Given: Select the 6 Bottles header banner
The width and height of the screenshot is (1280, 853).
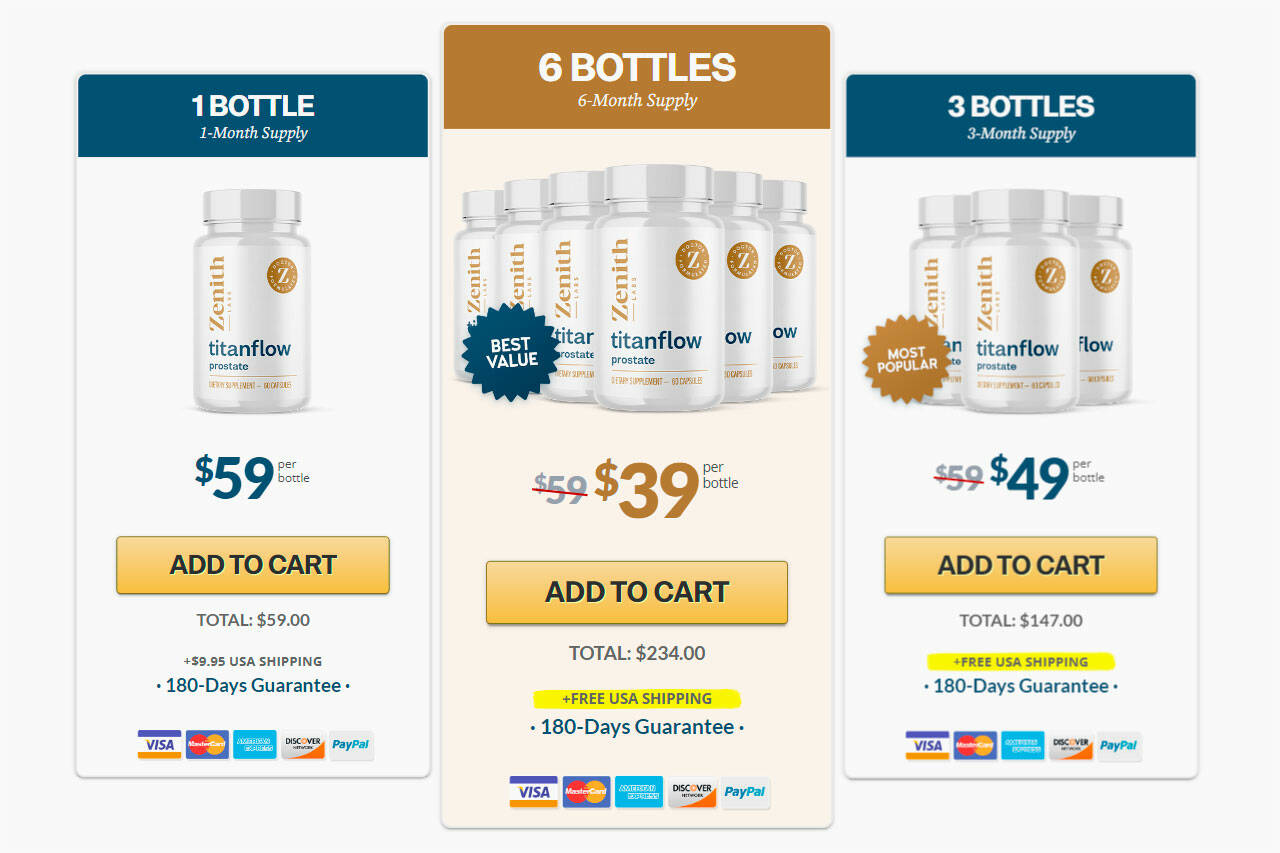Looking at the screenshot, I should [637, 77].
